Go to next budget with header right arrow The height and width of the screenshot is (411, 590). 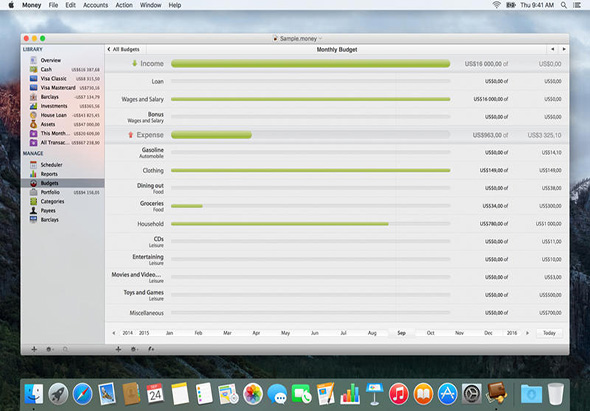click(x=564, y=49)
